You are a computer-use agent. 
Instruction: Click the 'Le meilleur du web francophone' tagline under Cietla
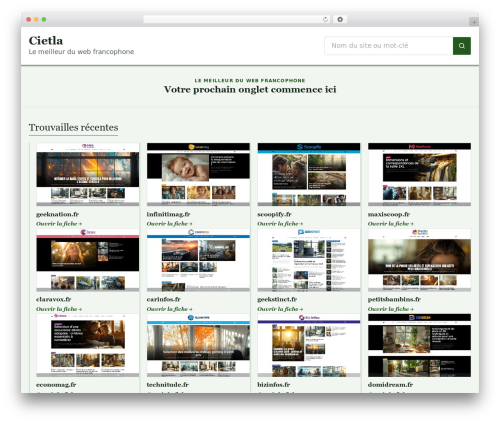(81, 52)
